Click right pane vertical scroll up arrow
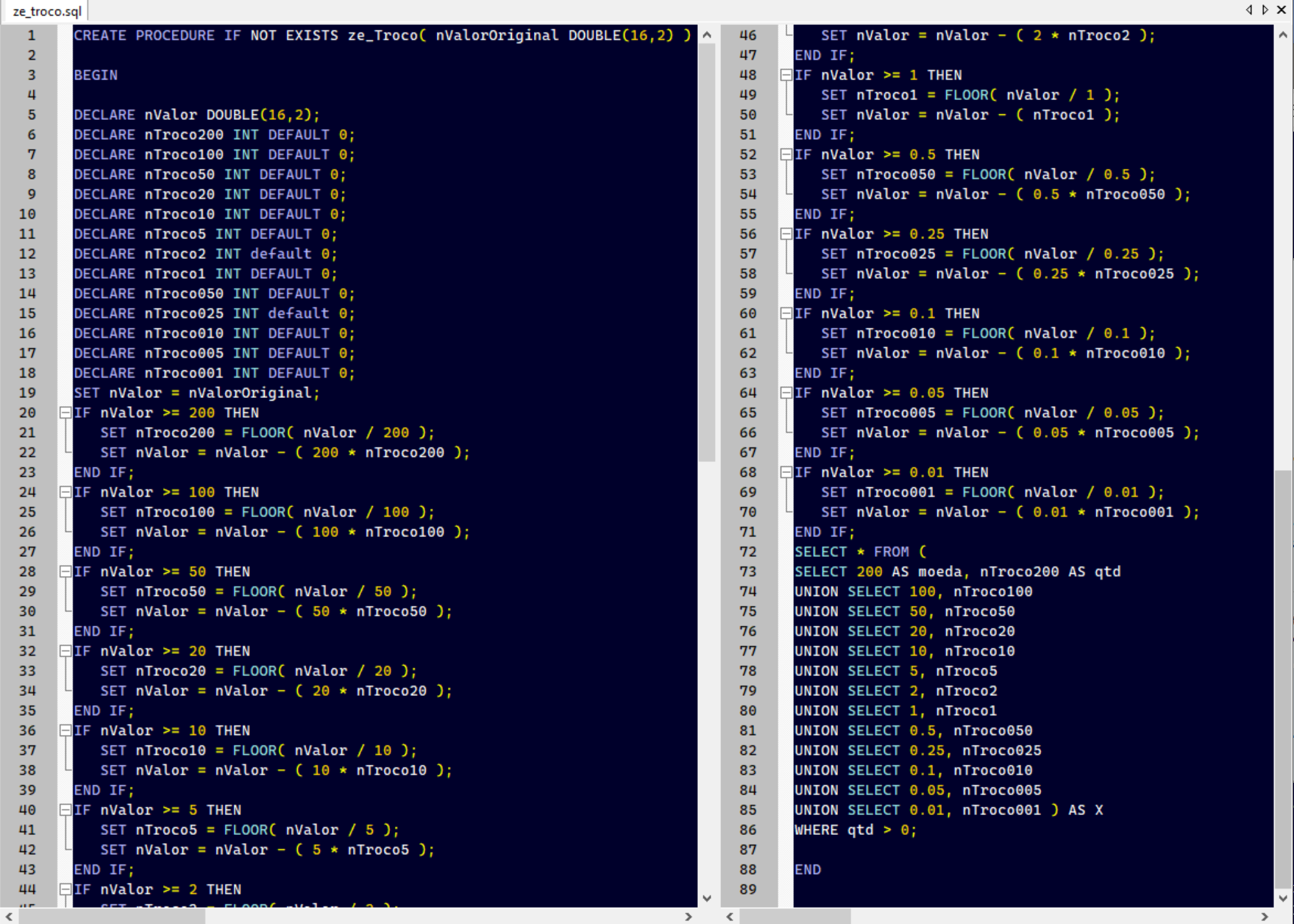1294x924 pixels. point(1284,35)
